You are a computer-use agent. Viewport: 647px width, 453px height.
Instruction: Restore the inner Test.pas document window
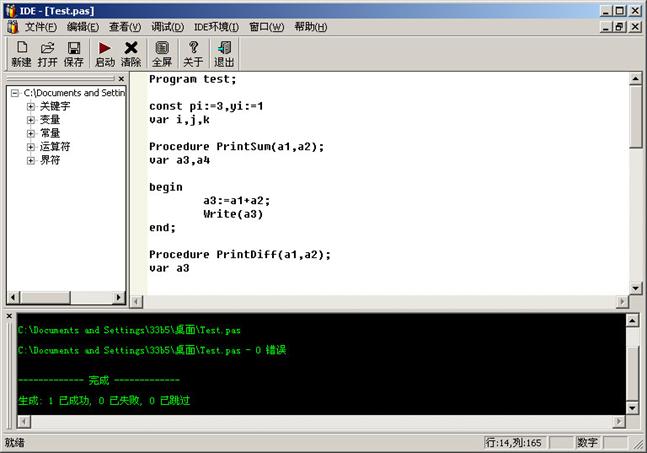point(619,27)
